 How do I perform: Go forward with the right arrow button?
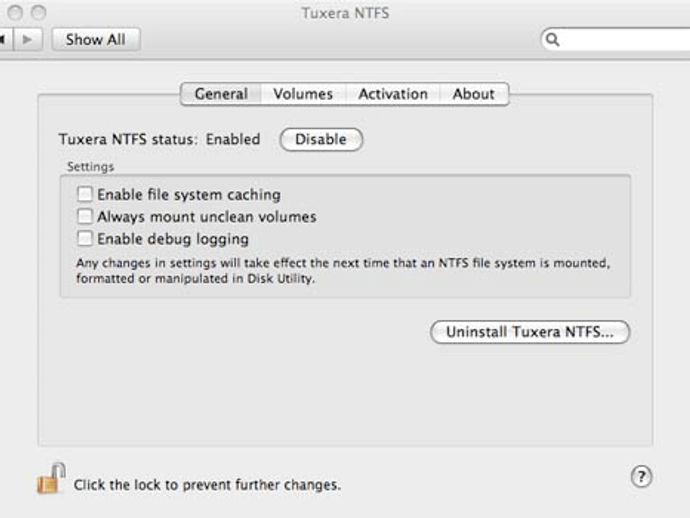(28, 40)
